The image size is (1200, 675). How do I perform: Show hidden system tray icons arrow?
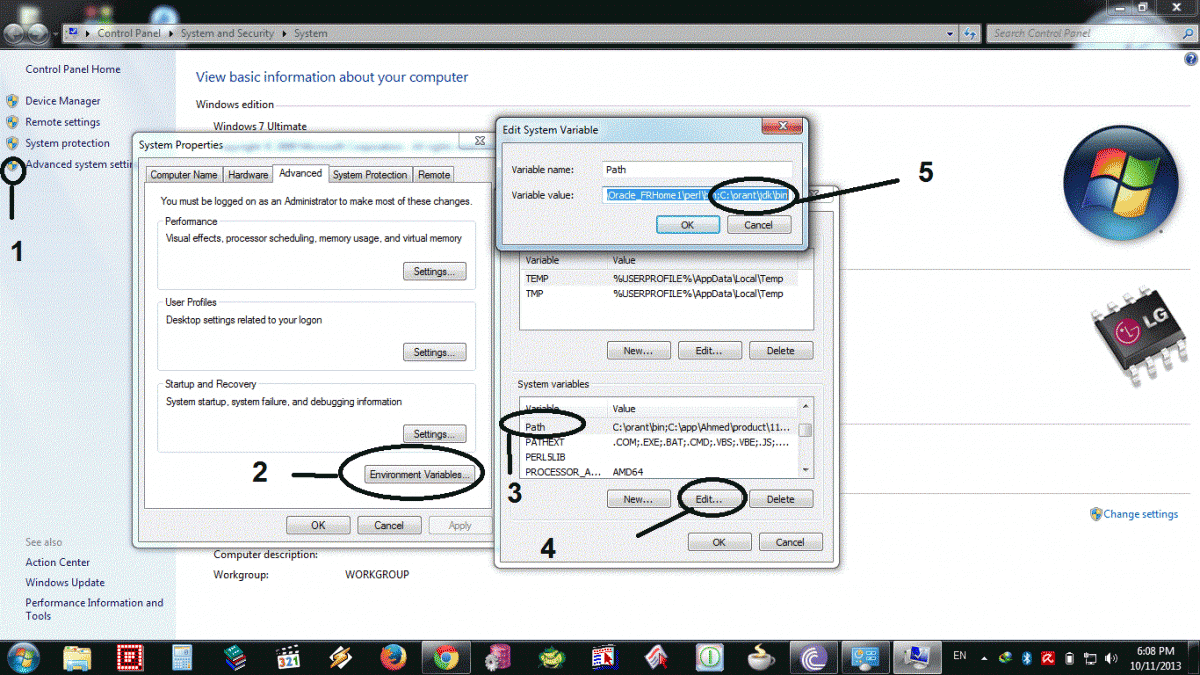[x=985, y=657]
